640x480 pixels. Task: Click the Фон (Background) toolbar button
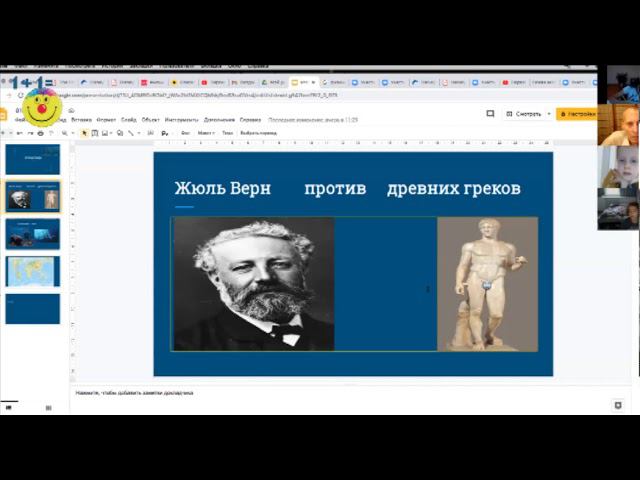tap(186, 133)
